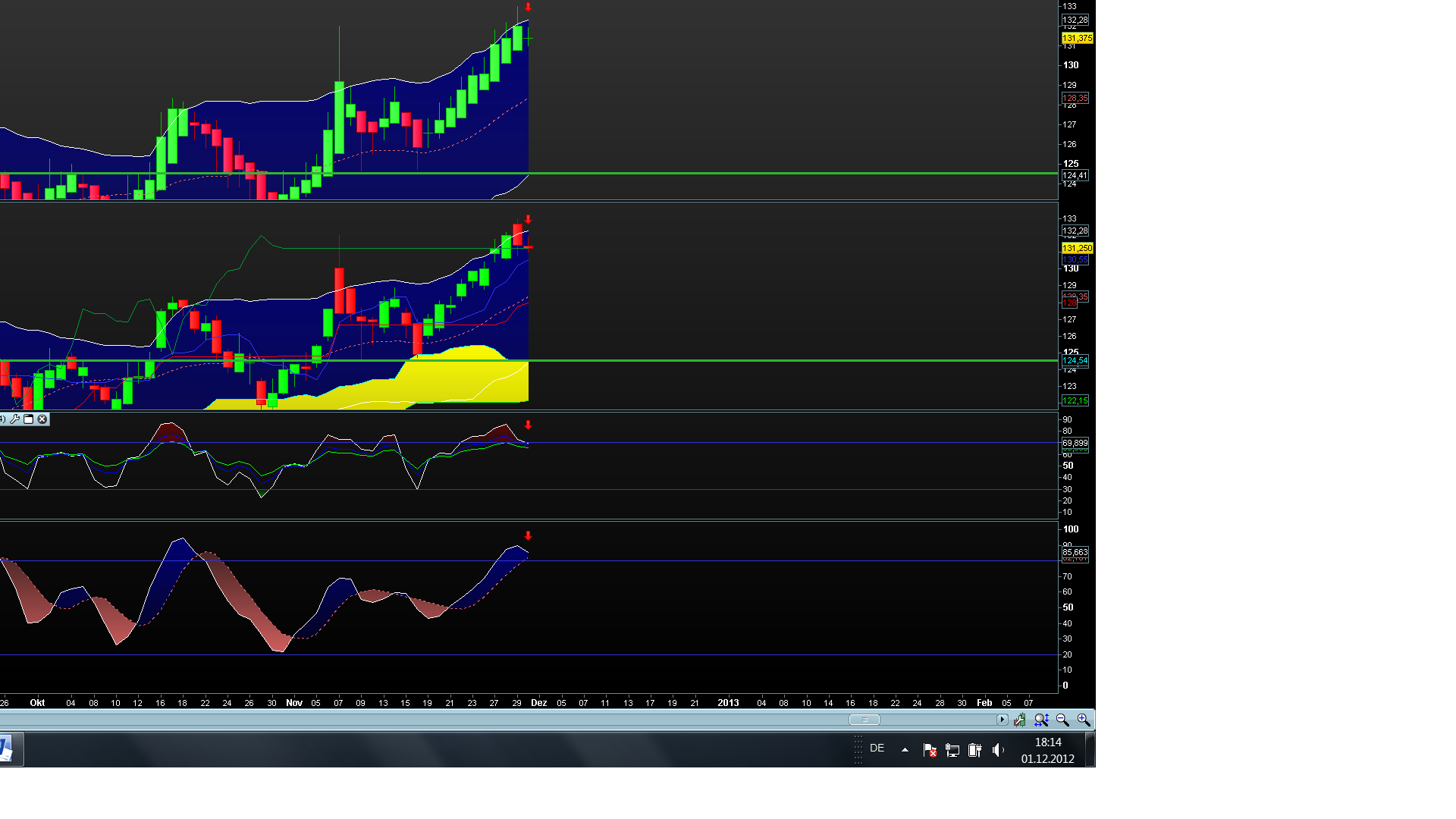Click red arrow marker above top chart
This screenshot has height=819, width=1456.
(x=529, y=8)
